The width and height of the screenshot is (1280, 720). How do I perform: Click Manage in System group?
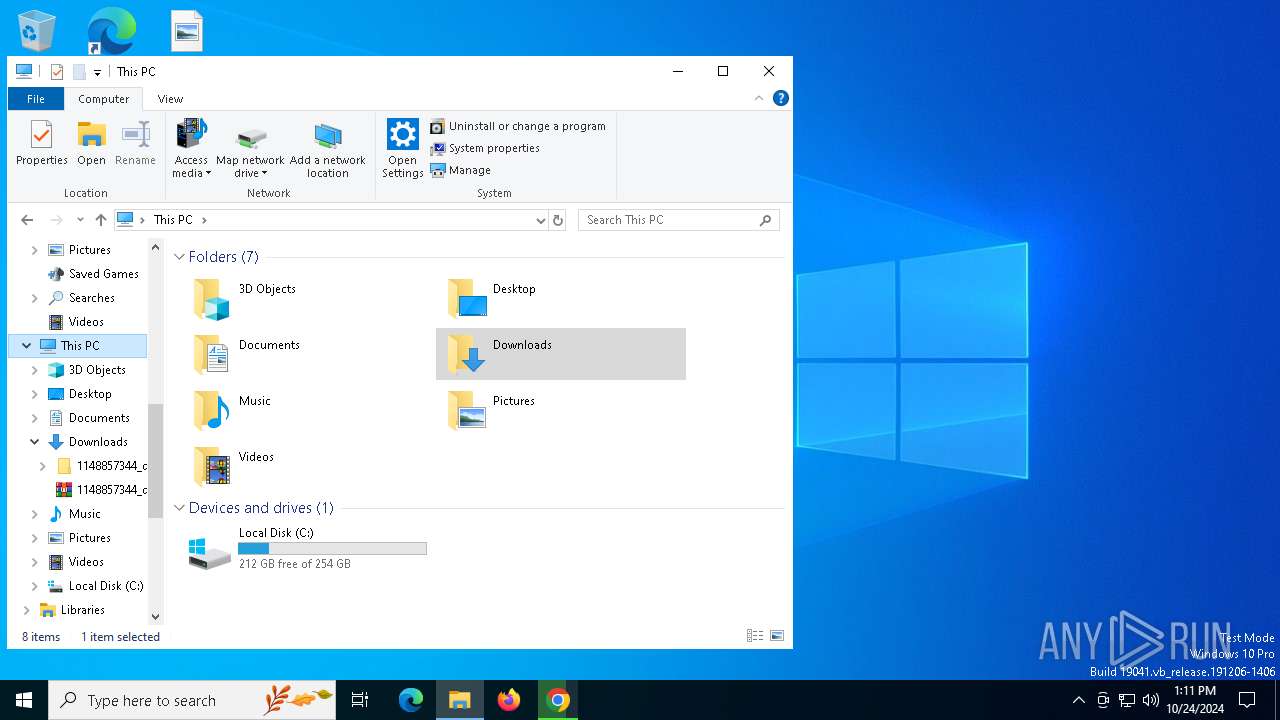click(x=460, y=170)
